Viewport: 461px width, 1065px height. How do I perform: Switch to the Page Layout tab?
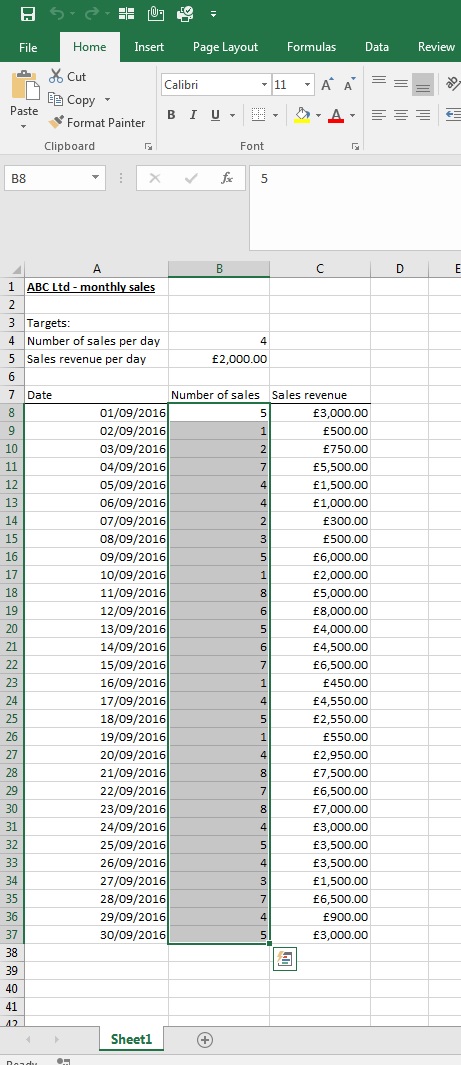coord(225,47)
